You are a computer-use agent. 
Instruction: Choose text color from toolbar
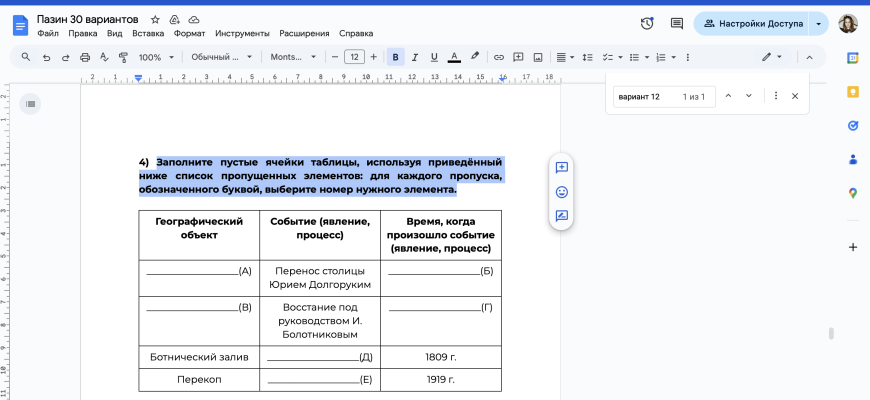pos(454,57)
